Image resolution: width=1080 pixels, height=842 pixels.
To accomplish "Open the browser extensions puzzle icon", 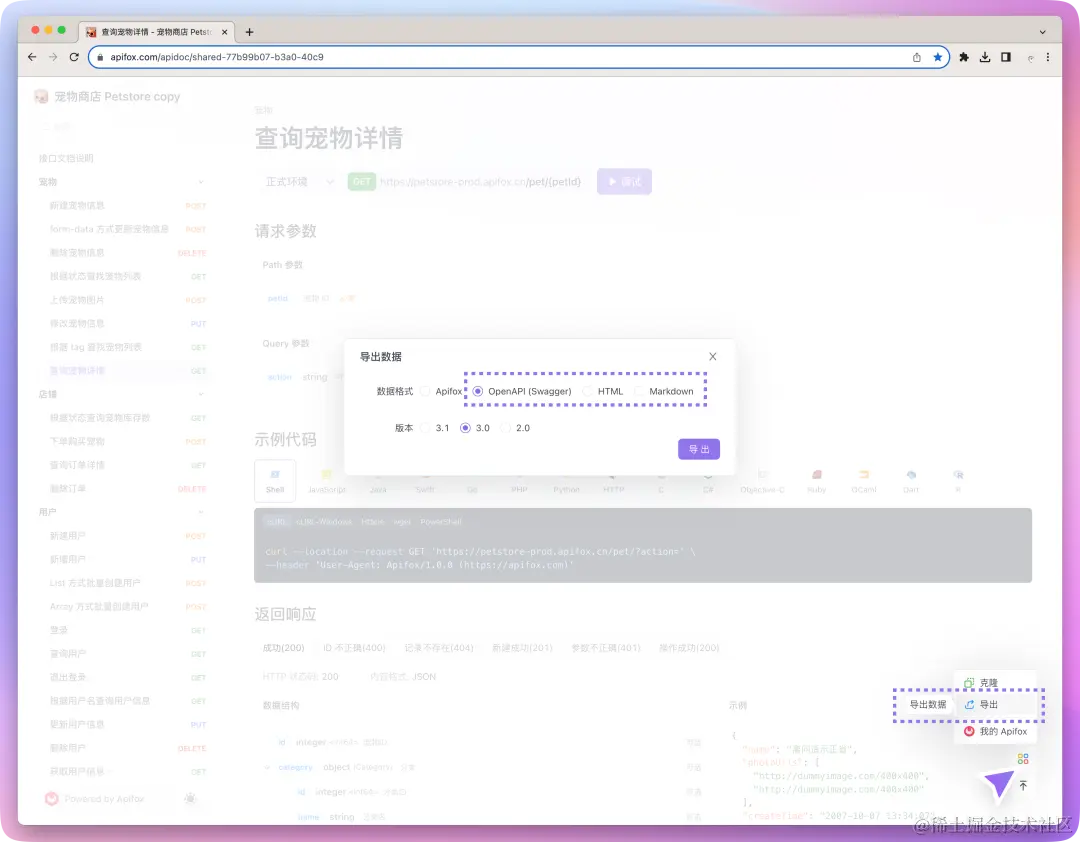I will click(x=964, y=57).
